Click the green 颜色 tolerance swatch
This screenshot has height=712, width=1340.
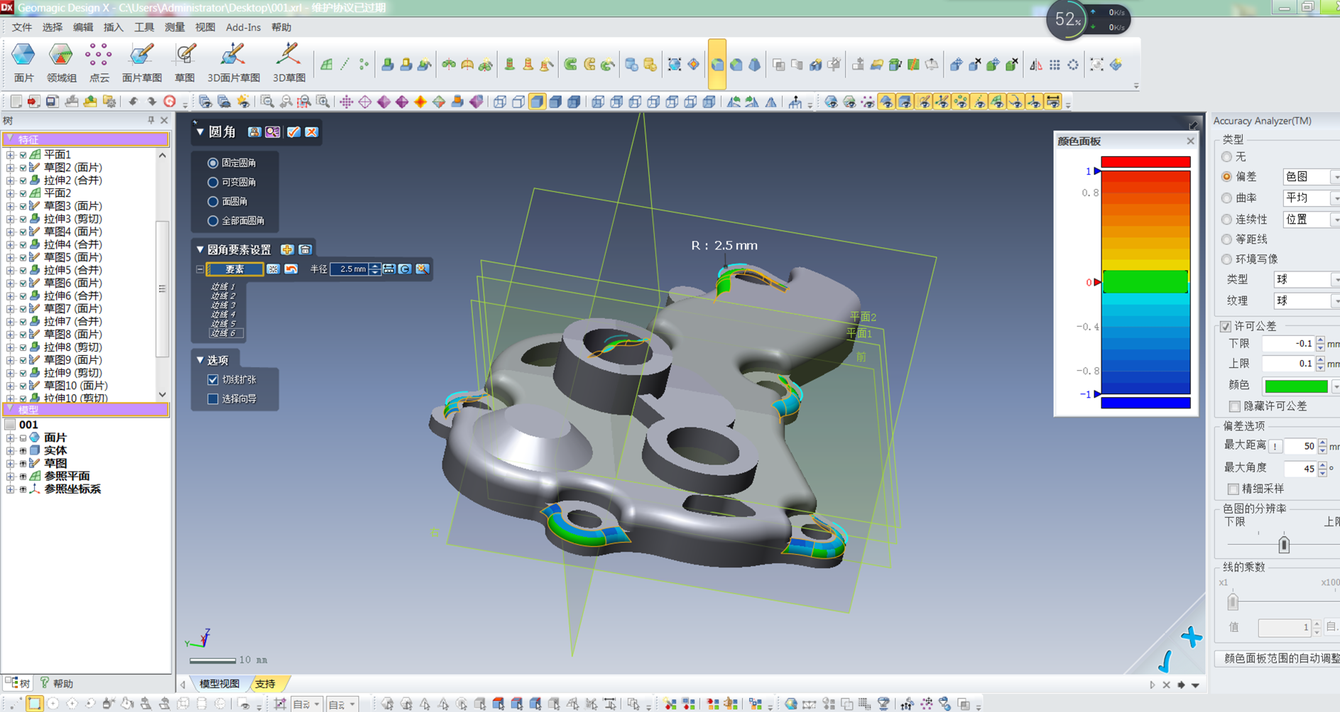tap(1295, 385)
